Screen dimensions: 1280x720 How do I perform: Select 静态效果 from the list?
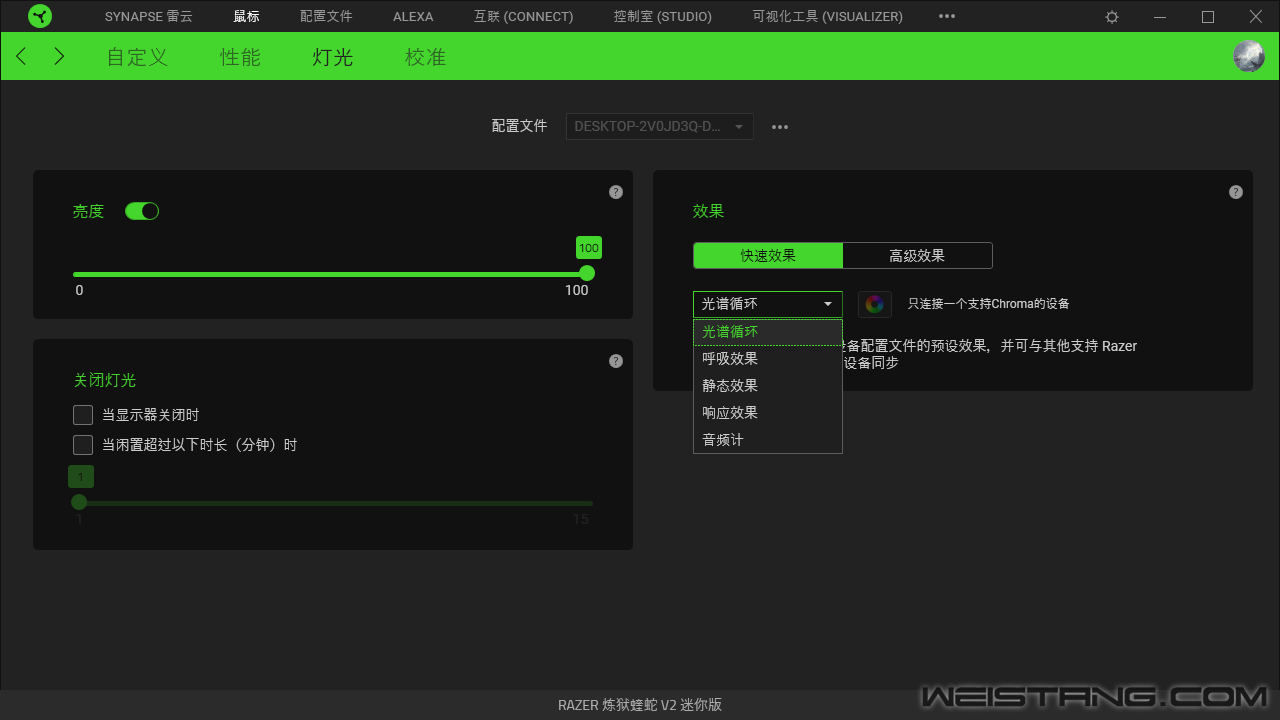pyautogui.click(x=768, y=386)
